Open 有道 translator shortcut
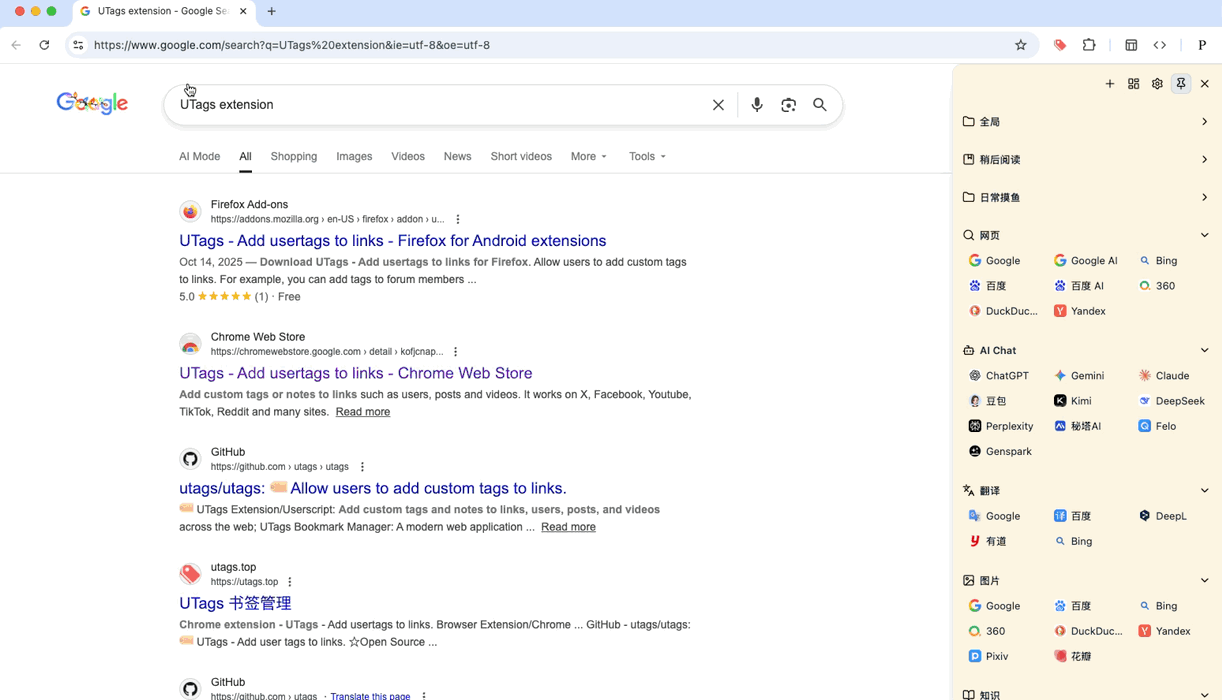This screenshot has width=1222, height=700. [x=988, y=541]
